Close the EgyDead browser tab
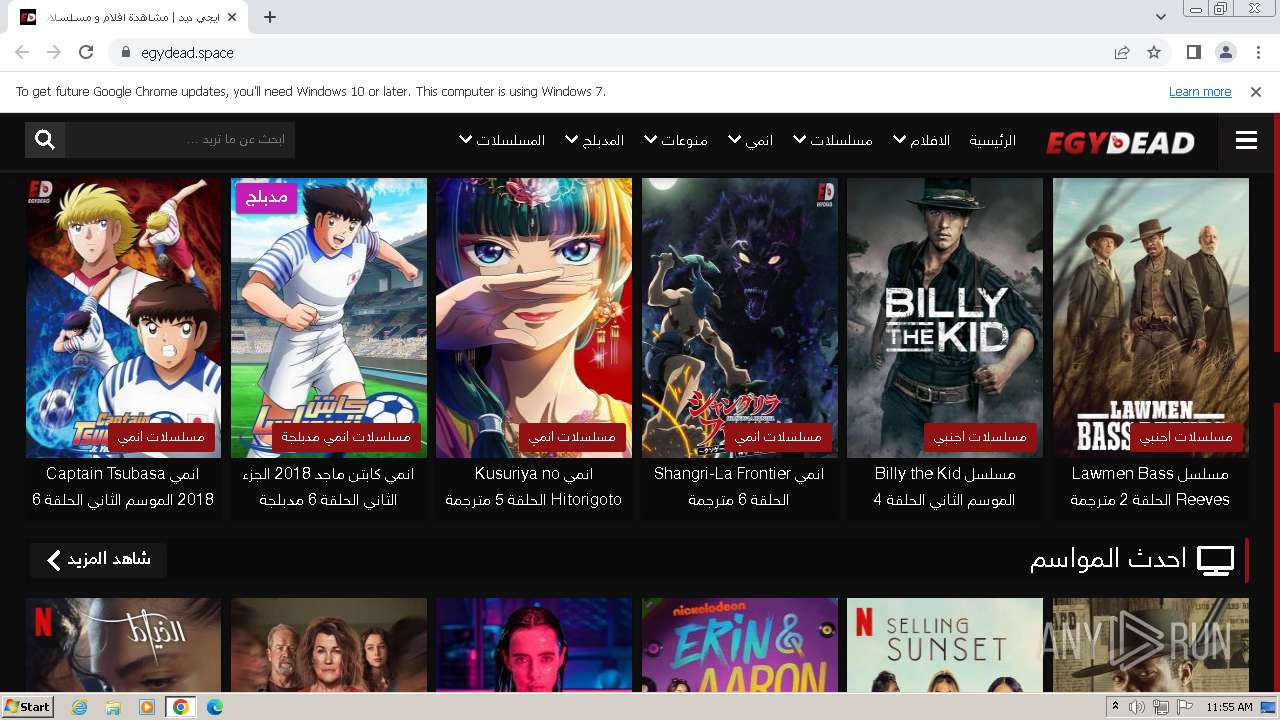This screenshot has width=1280, height=720. tap(232, 17)
